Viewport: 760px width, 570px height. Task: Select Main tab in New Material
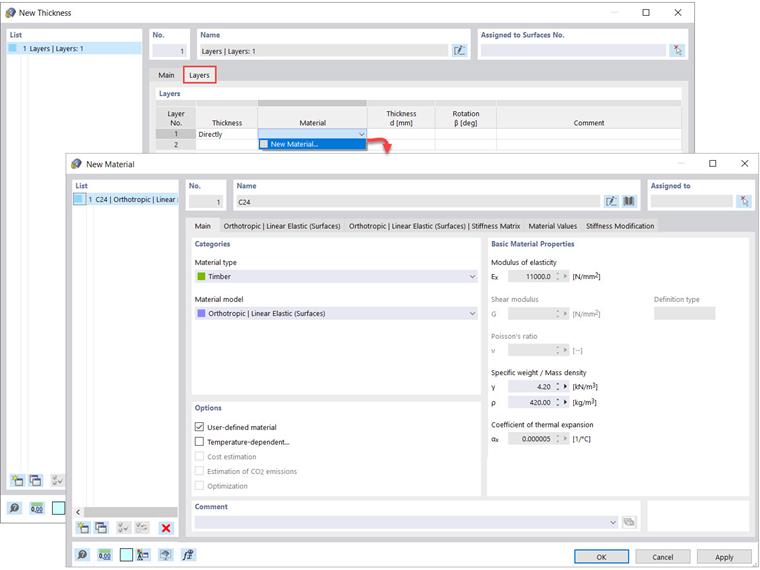[x=203, y=226]
